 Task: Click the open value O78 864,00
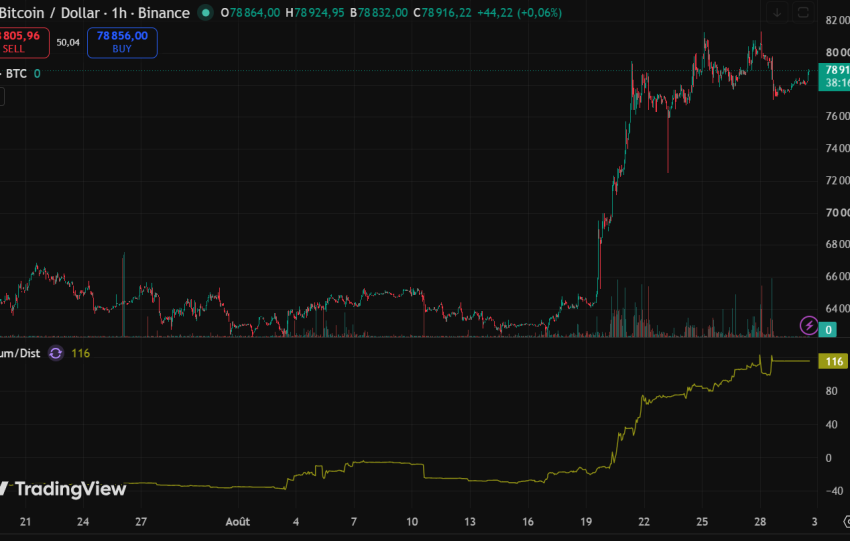[x=250, y=12]
